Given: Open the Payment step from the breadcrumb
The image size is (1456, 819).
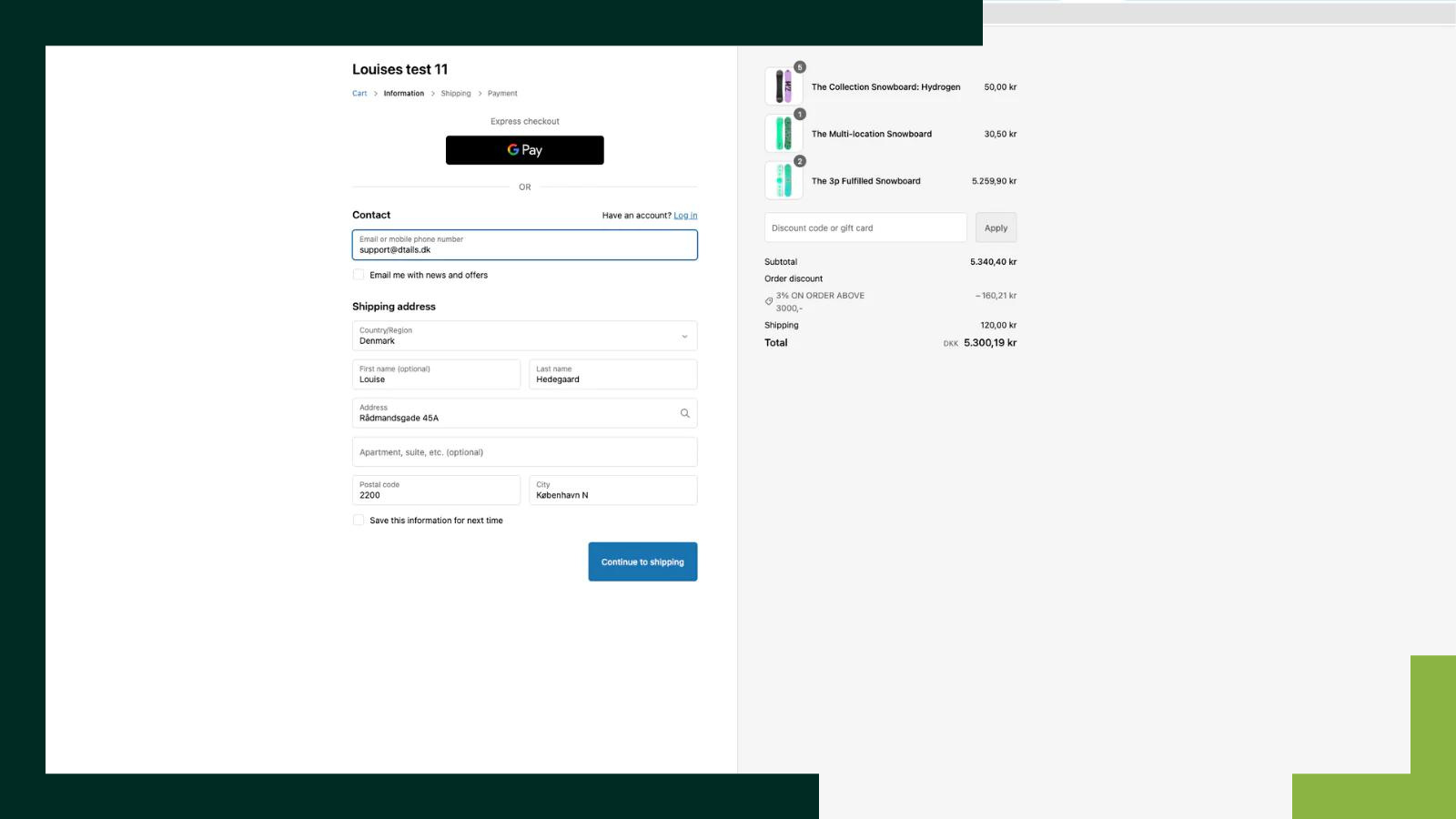Looking at the screenshot, I should tap(502, 93).
